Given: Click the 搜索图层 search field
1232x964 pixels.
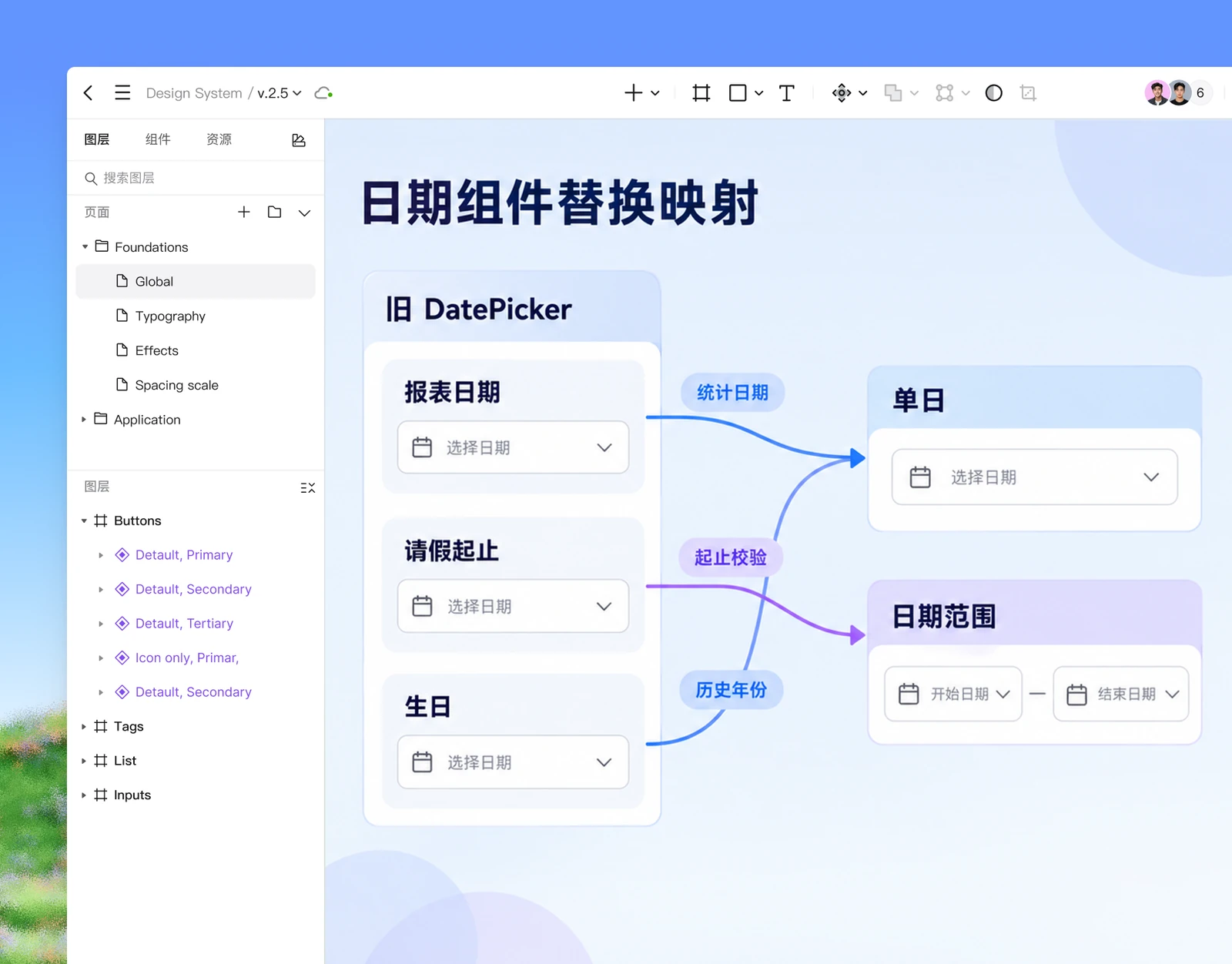Looking at the screenshot, I should (x=196, y=178).
